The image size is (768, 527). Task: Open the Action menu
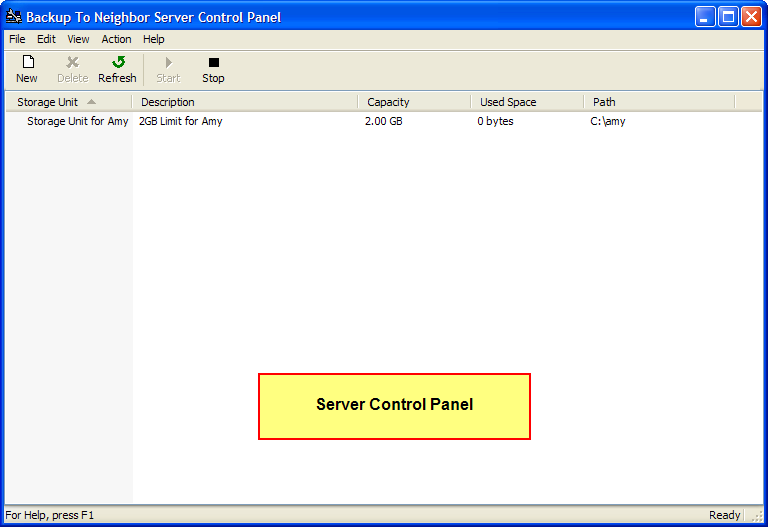(116, 39)
